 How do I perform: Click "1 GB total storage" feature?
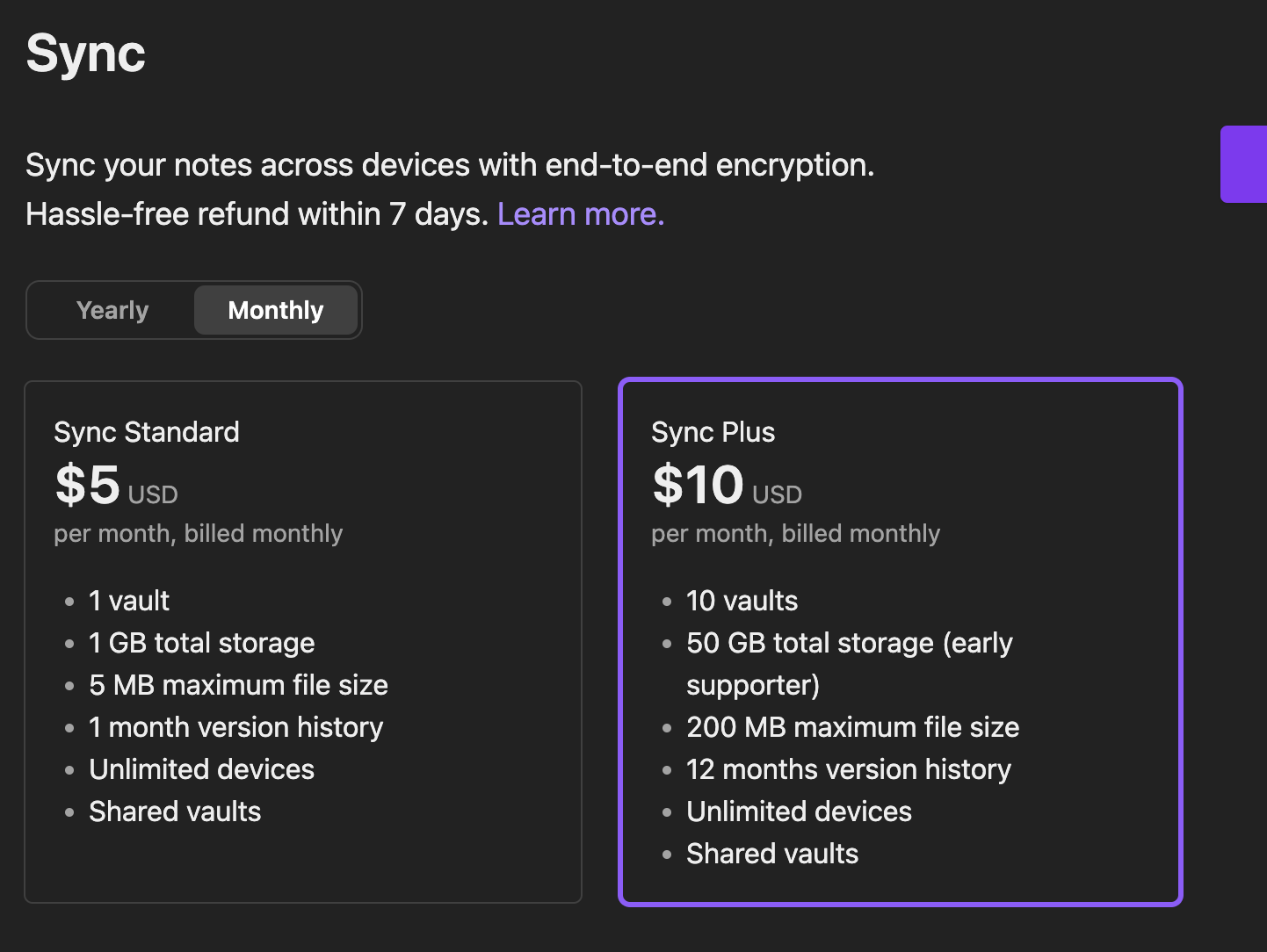pyautogui.click(x=201, y=643)
